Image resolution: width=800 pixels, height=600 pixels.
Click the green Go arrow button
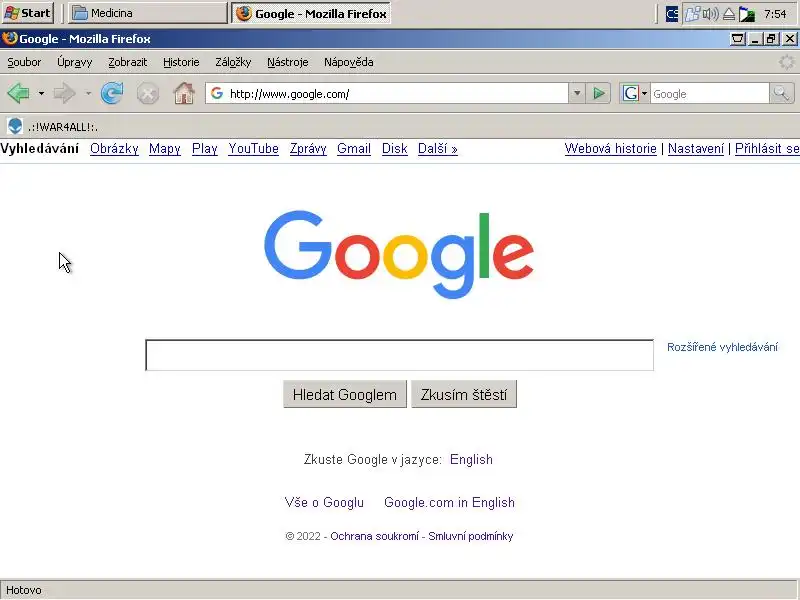tap(598, 93)
